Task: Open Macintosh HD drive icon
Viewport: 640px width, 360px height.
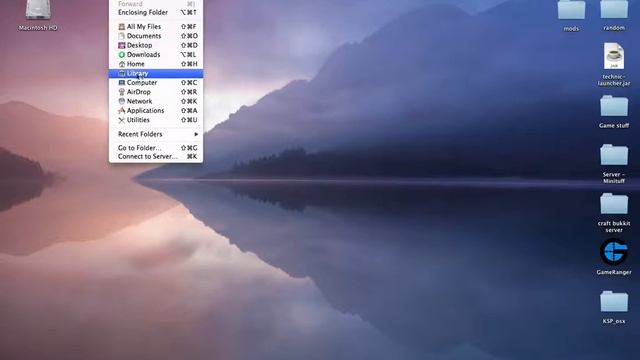Action: pyautogui.click(x=38, y=10)
